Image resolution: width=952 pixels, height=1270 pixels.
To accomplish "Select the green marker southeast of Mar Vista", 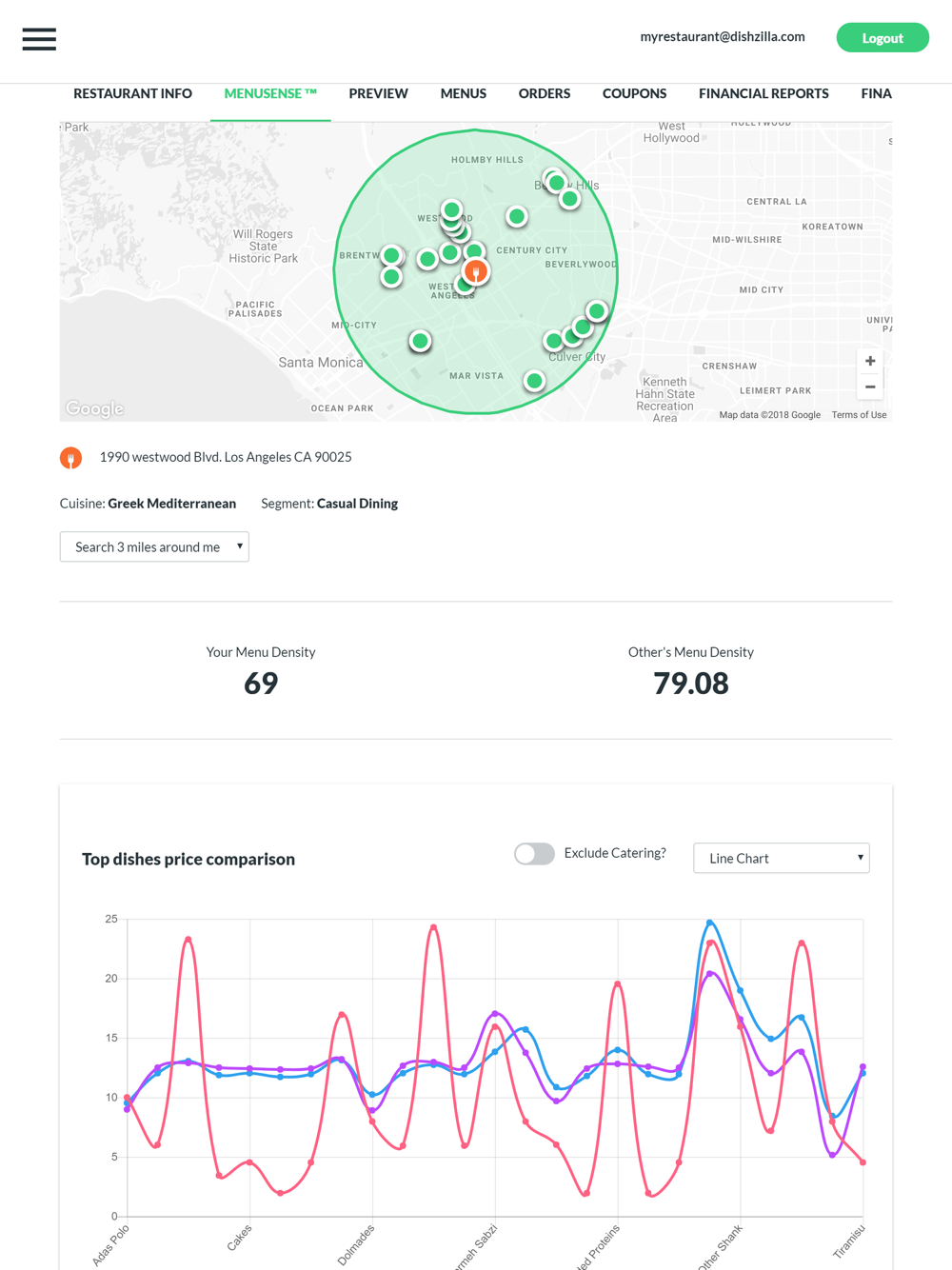I will pos(534,381).
